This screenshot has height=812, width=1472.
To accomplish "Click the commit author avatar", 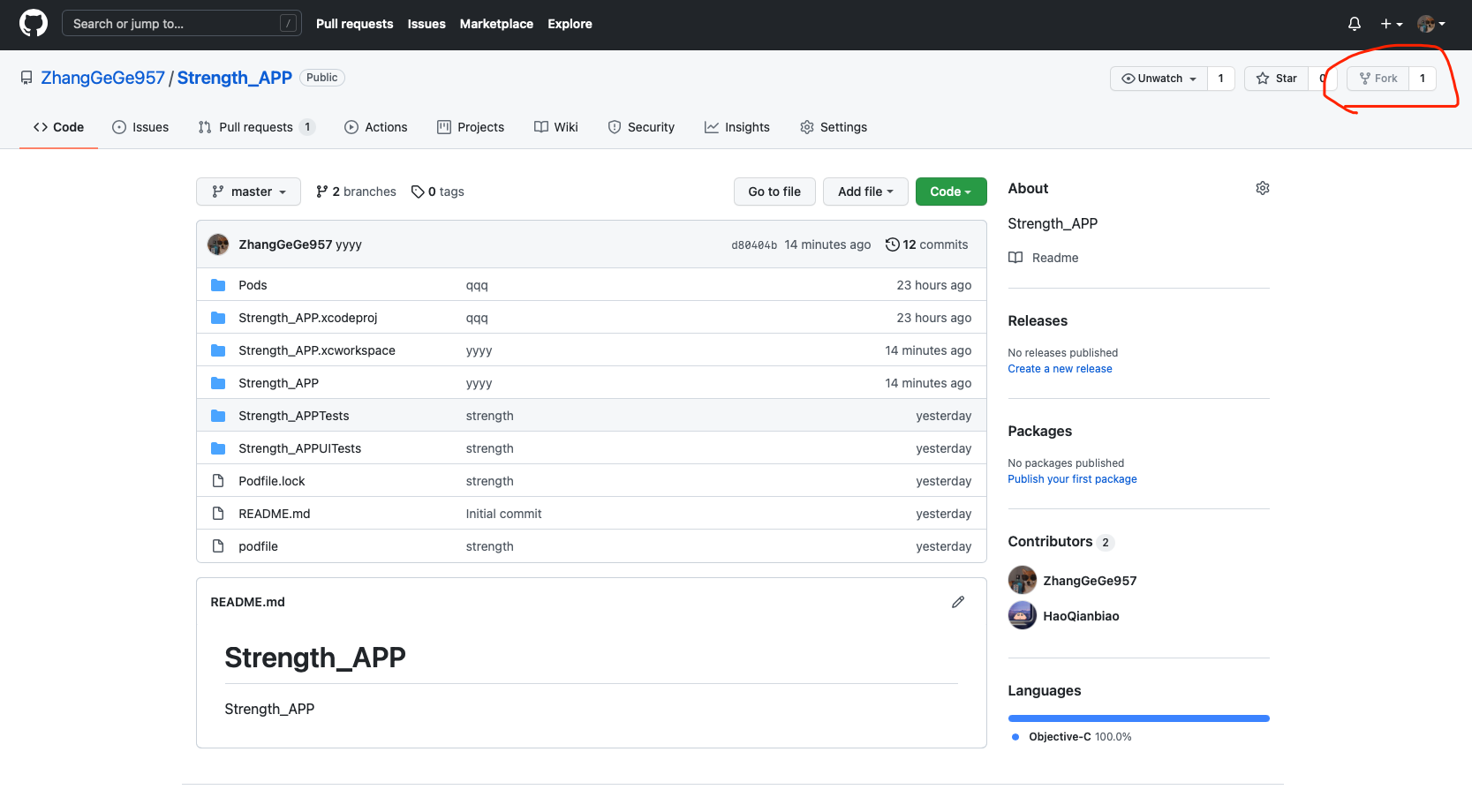I will (218, 244).
